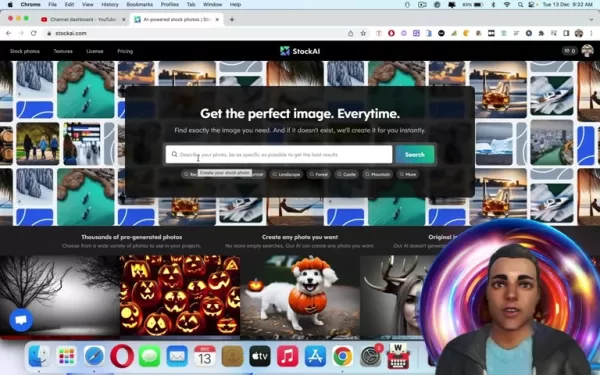Open the woman with antlers photo
600x375 pixels.
[394, 297]
